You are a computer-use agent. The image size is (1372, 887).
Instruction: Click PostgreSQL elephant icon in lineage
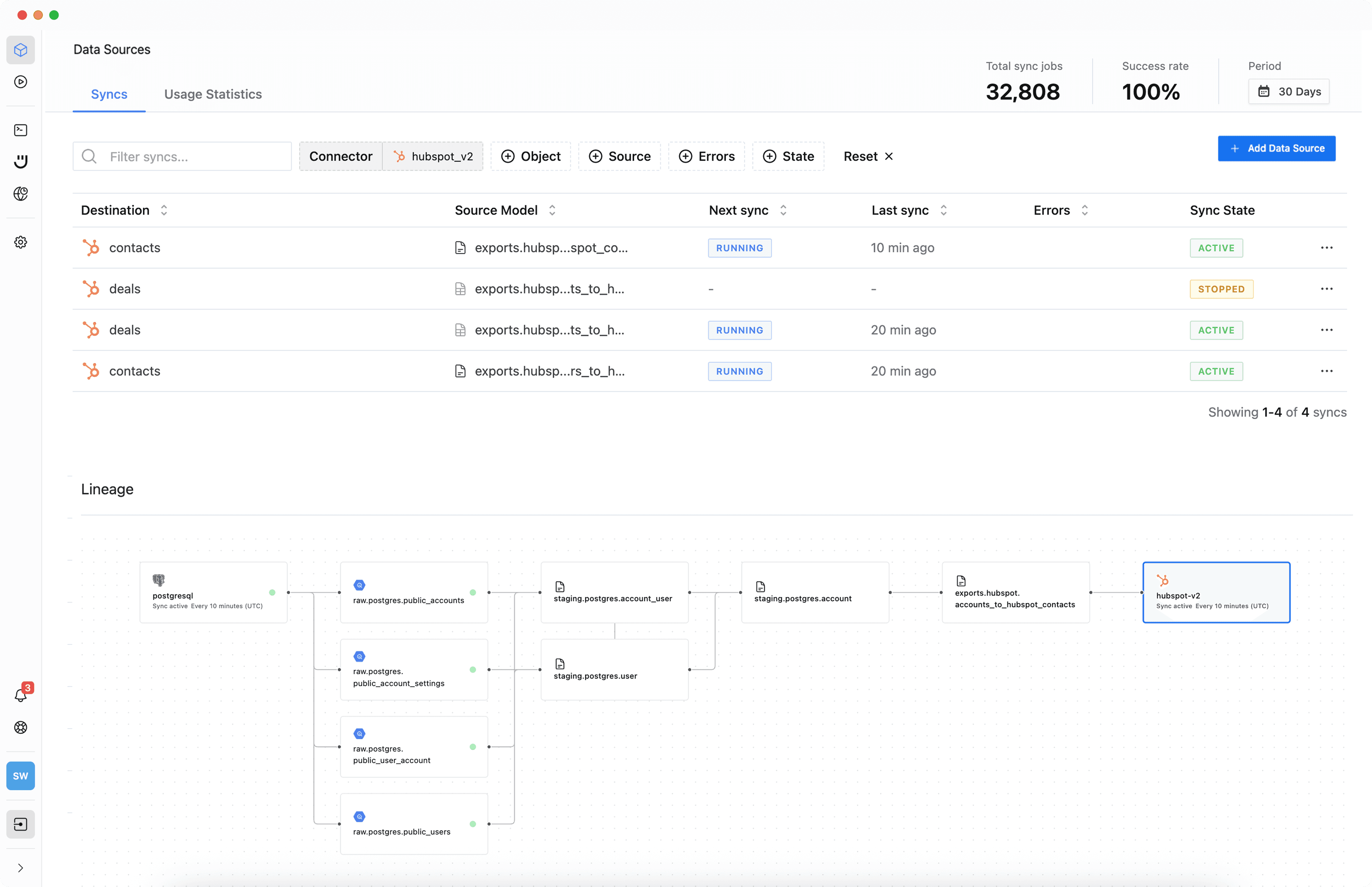158,580
